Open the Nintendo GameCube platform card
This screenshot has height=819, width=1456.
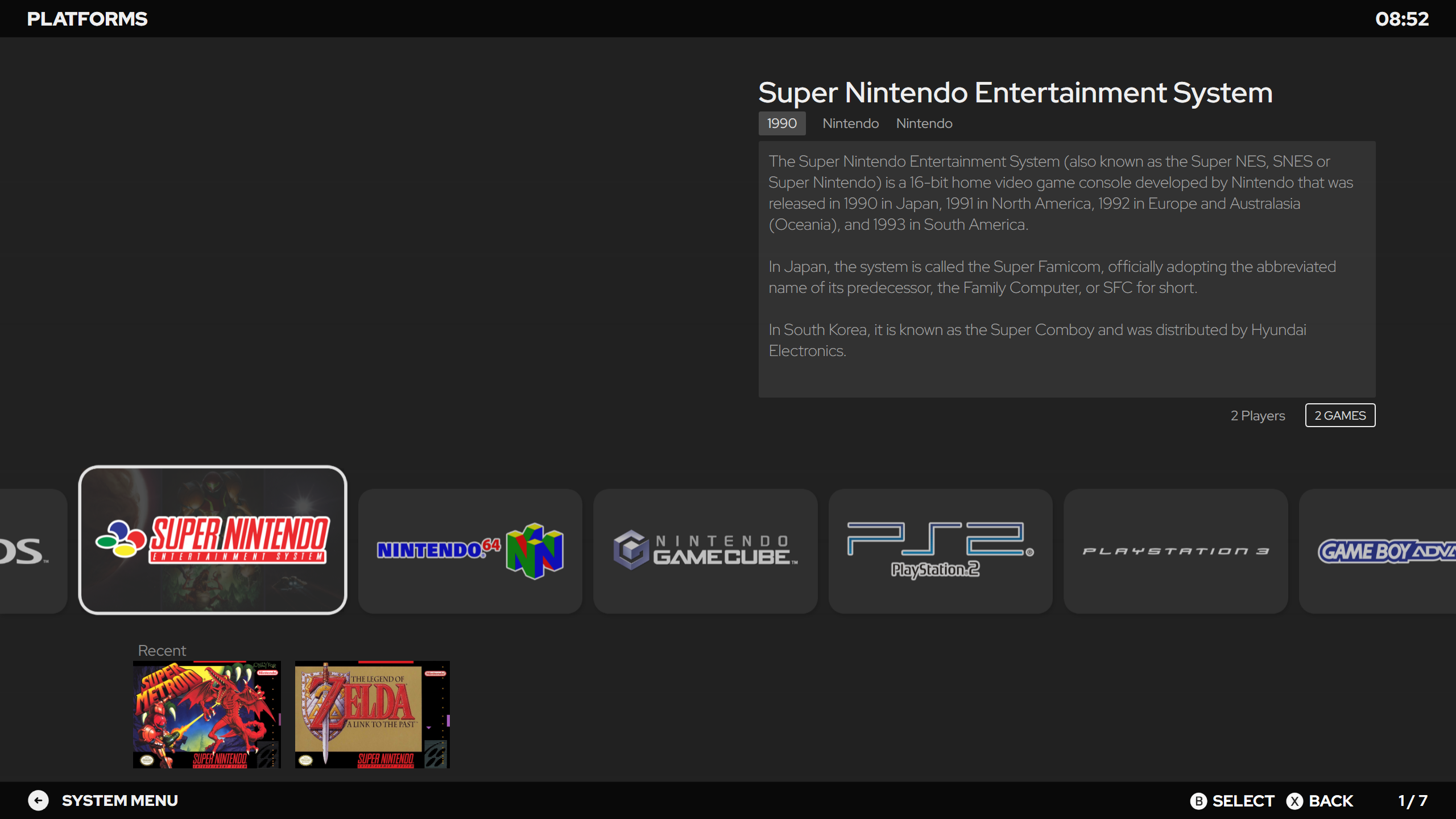(x=705, y=551)
